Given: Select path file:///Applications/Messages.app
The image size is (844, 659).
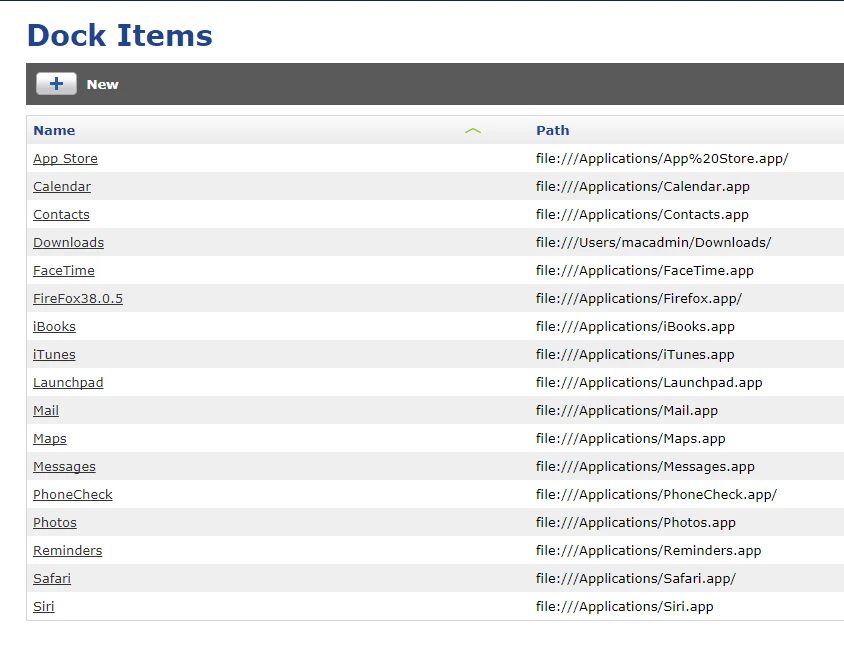Looking at the screenshot, I should (645, 467).
